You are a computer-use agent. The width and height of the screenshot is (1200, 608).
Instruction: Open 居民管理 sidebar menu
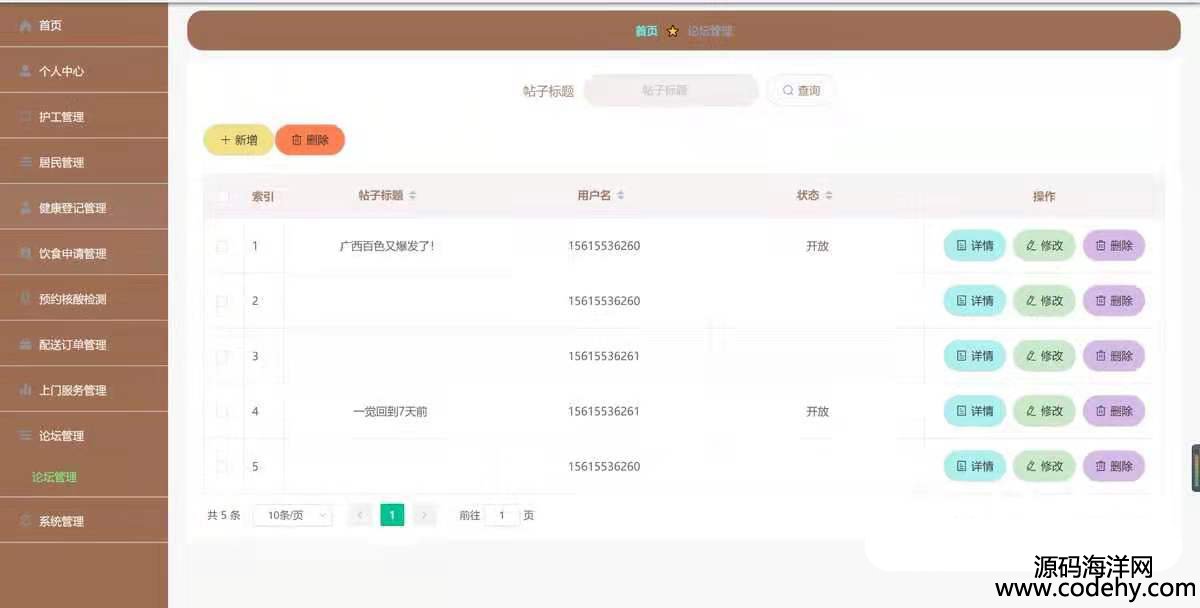(84, 162)
